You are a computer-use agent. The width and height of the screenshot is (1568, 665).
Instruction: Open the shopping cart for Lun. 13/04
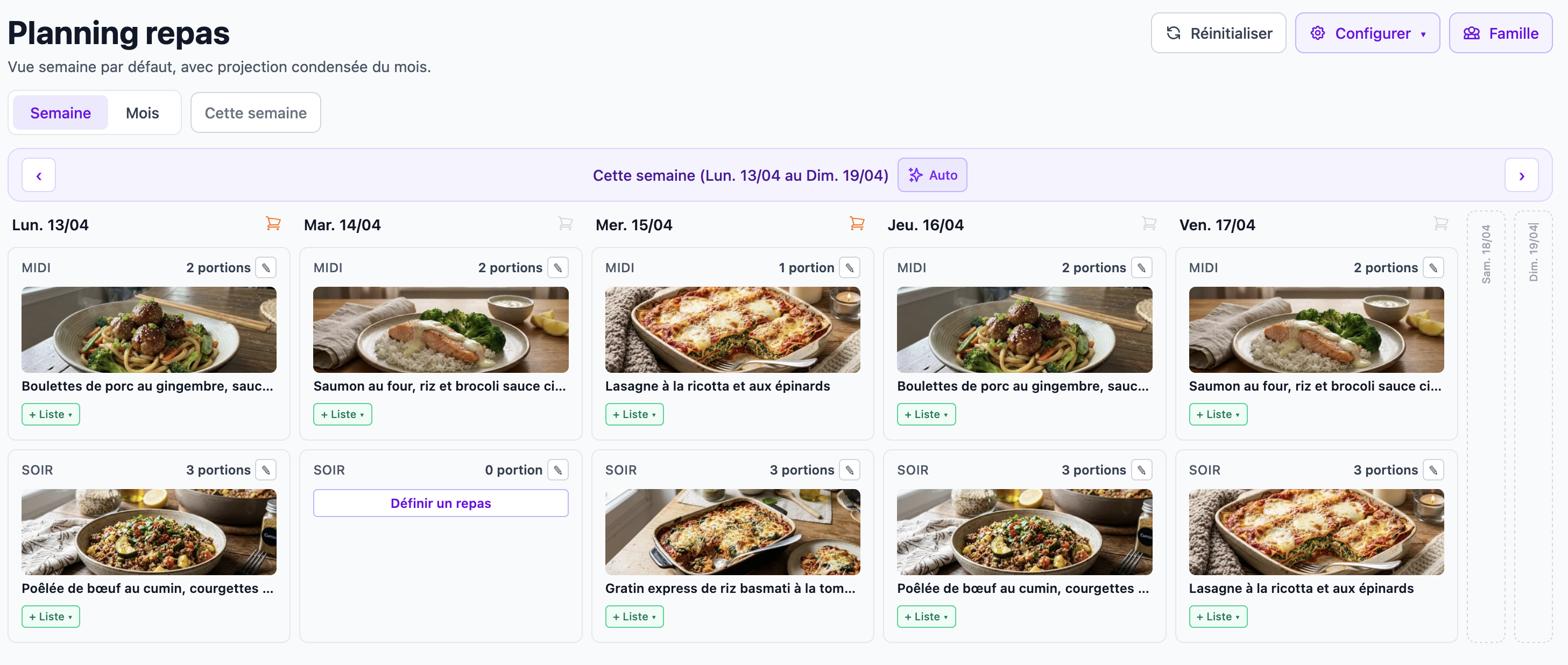point(273,223)
